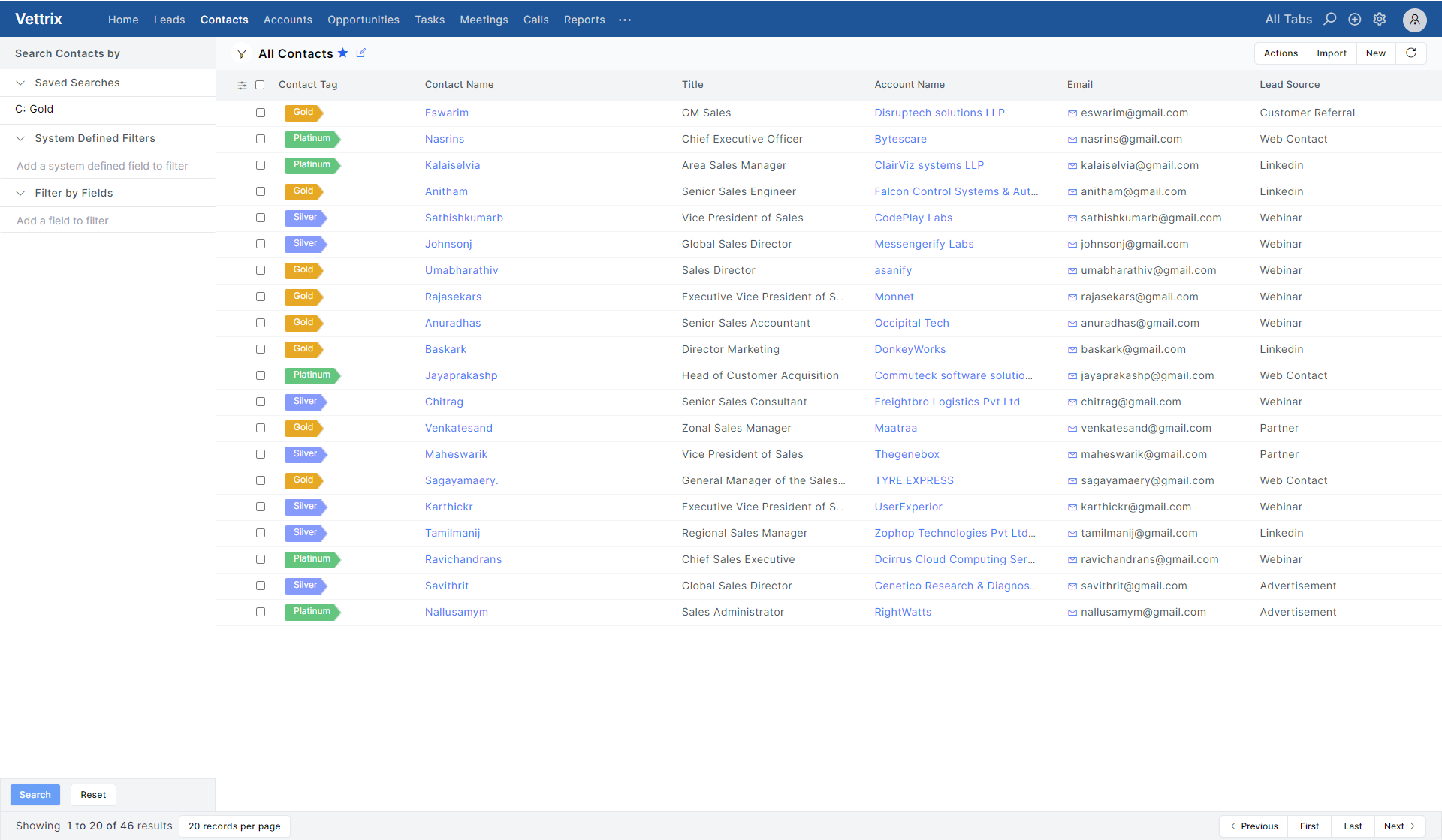The width and height of the screenshot is (1442, 840).
Task: Open the Leads tab
Action: (169, 20)
